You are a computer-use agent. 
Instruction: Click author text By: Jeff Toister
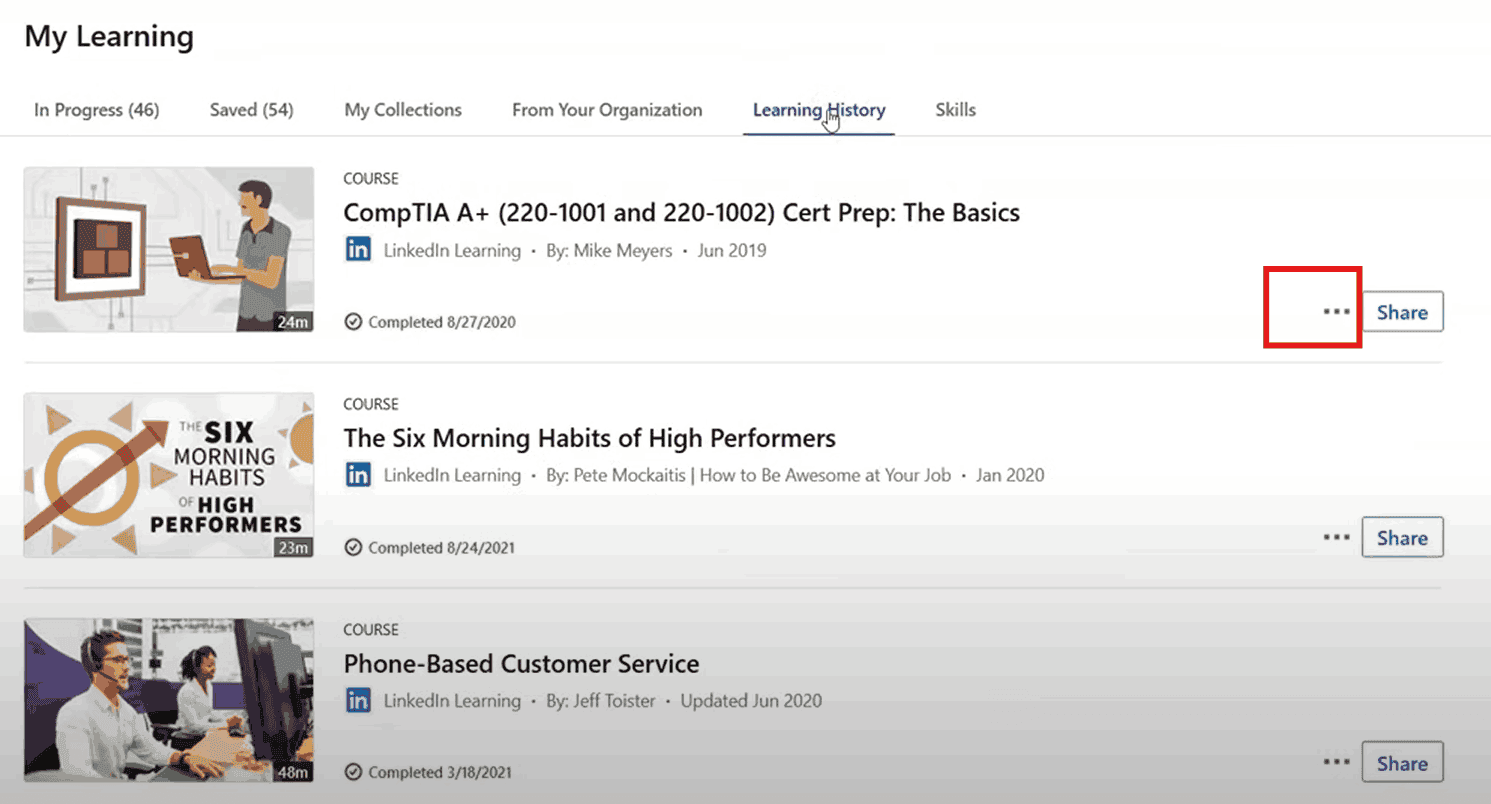pyautogui.click(x=600, y=701)
